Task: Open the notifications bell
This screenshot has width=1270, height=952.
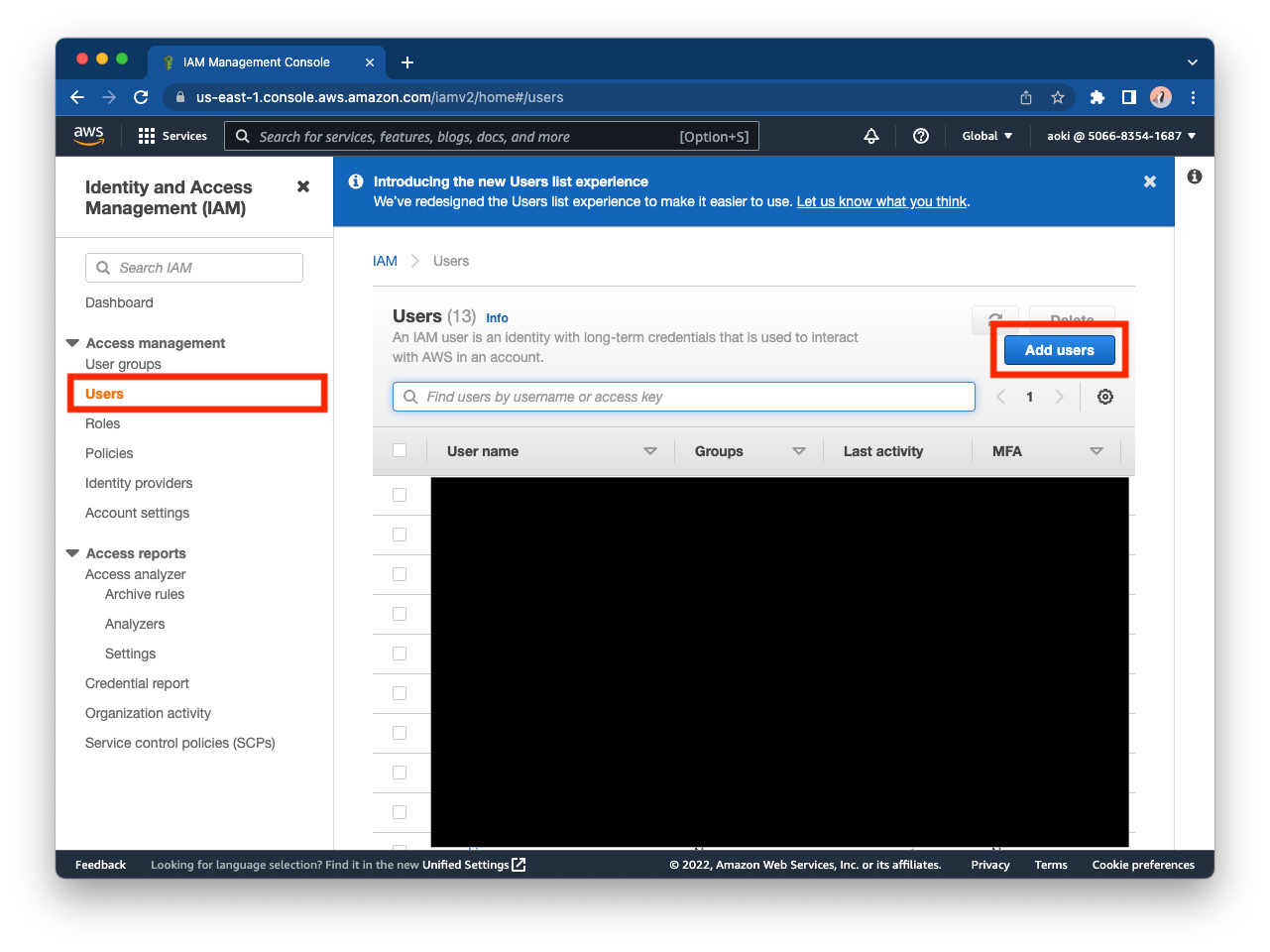Action: pos(871,136)
